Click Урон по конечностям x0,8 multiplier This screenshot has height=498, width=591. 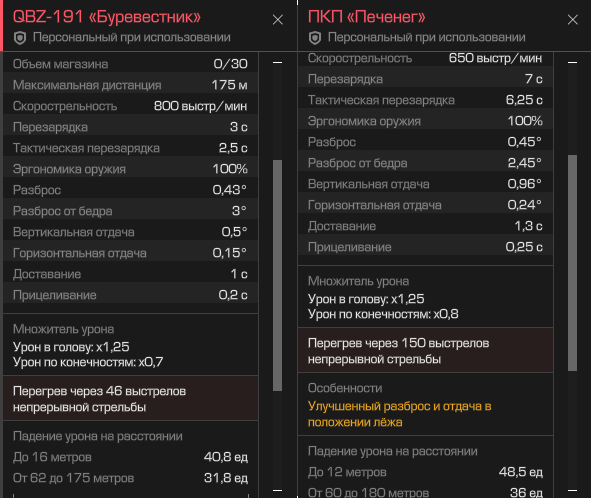383,314
